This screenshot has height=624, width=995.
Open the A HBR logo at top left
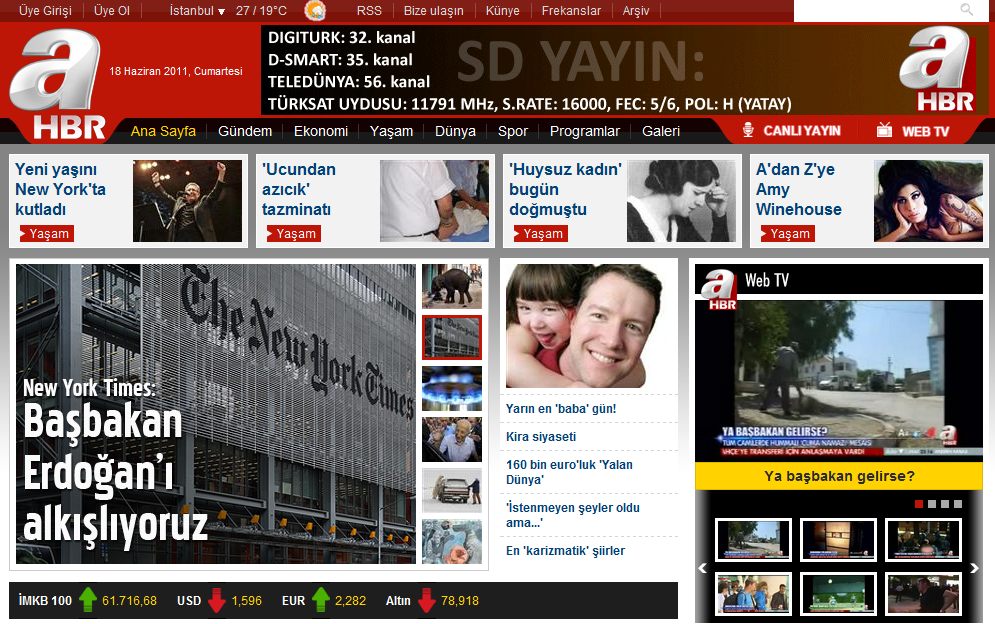point(57,84)
